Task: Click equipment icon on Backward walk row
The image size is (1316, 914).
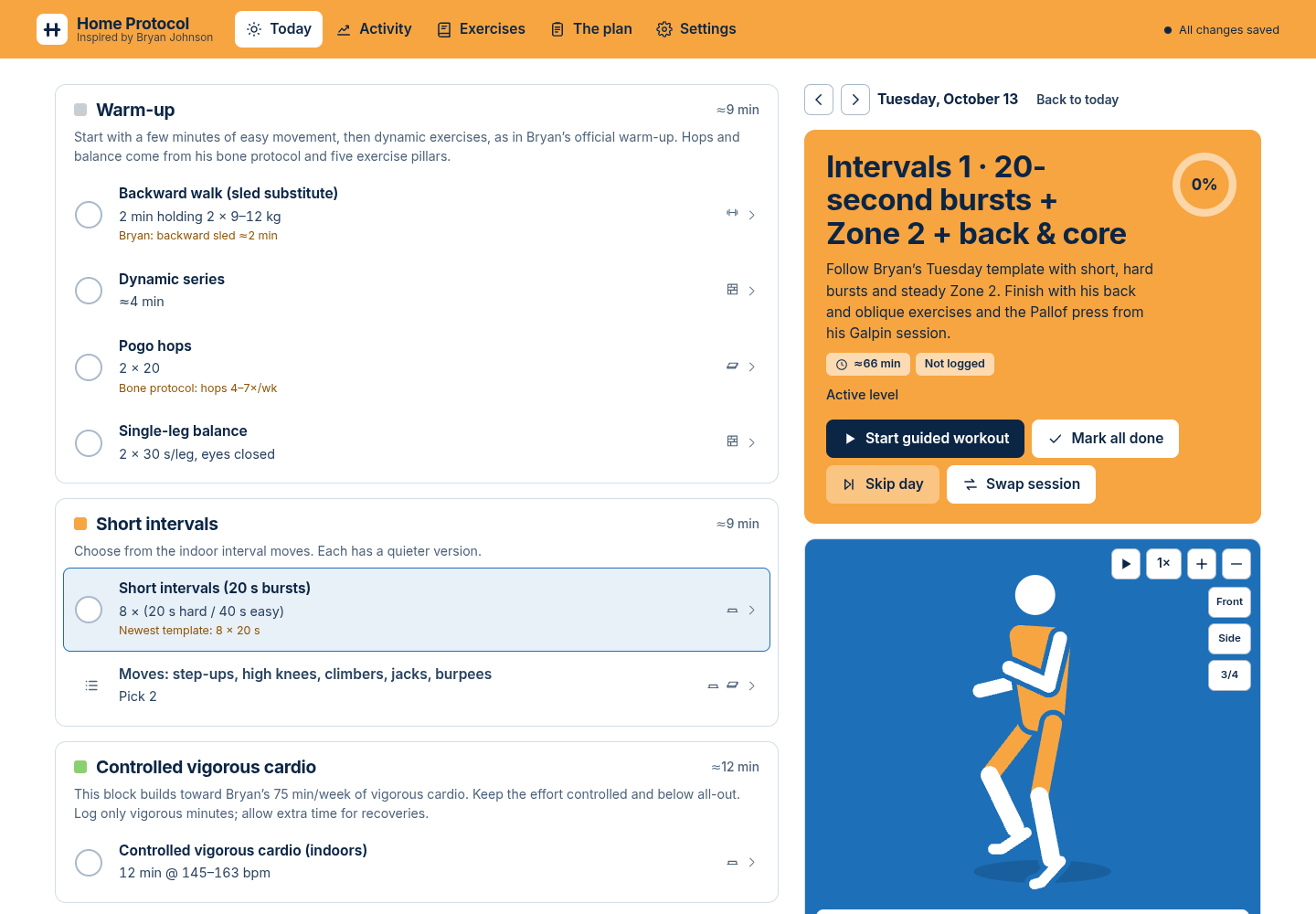Action: click(732, 213)
